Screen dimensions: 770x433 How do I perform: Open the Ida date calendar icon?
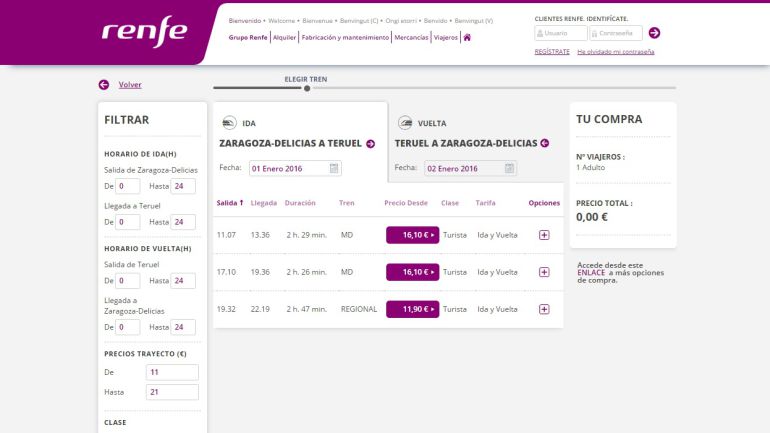click(334, 168)
